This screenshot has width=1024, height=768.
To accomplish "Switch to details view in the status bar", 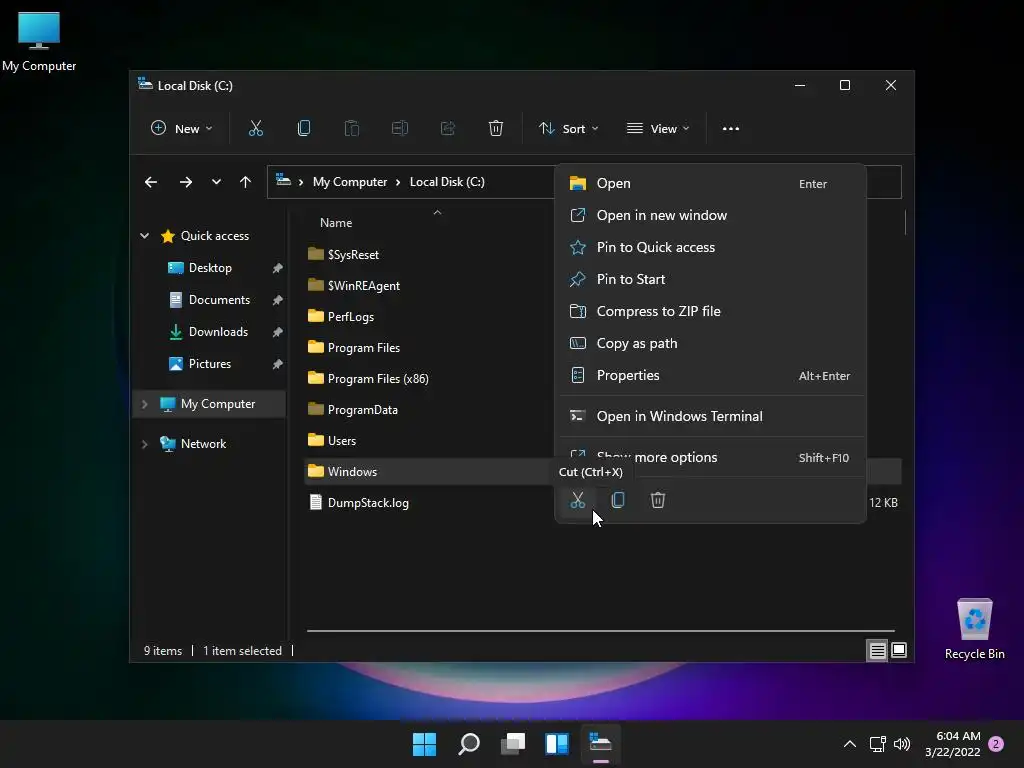I will click(877, 650).
